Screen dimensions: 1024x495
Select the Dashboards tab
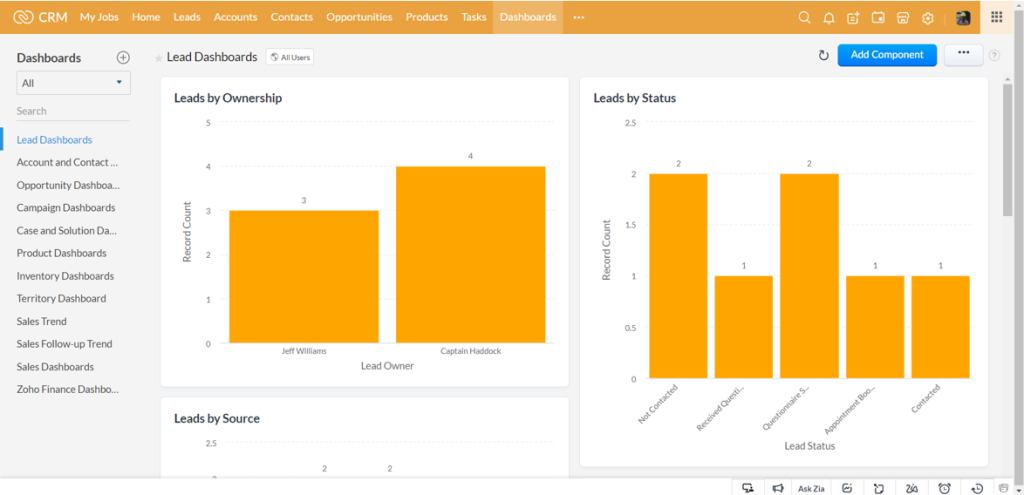pyautogui.click(x=528, y=17)
